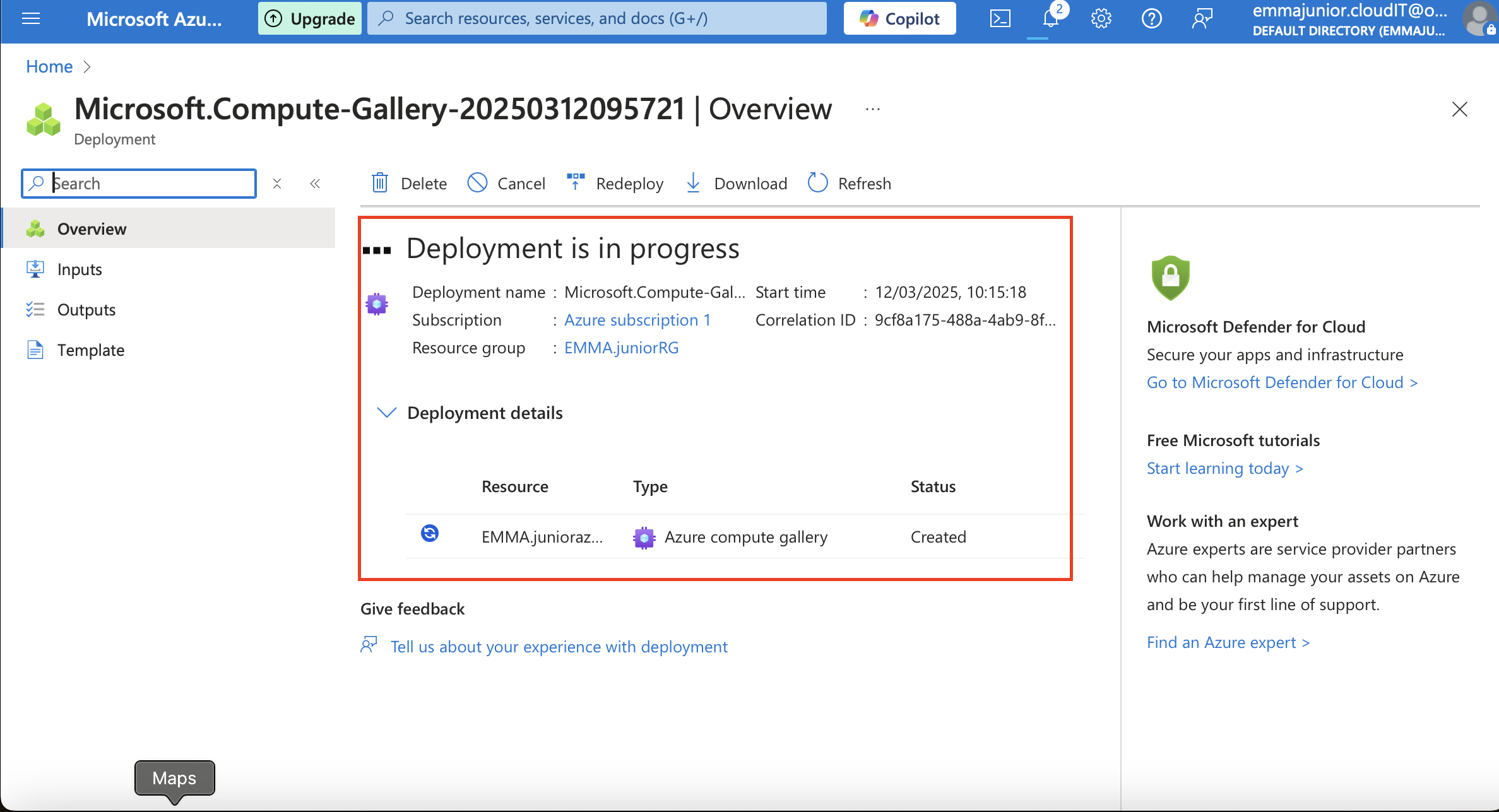
Task: Open the notifications bell
Action: (x=1051, y=19)
